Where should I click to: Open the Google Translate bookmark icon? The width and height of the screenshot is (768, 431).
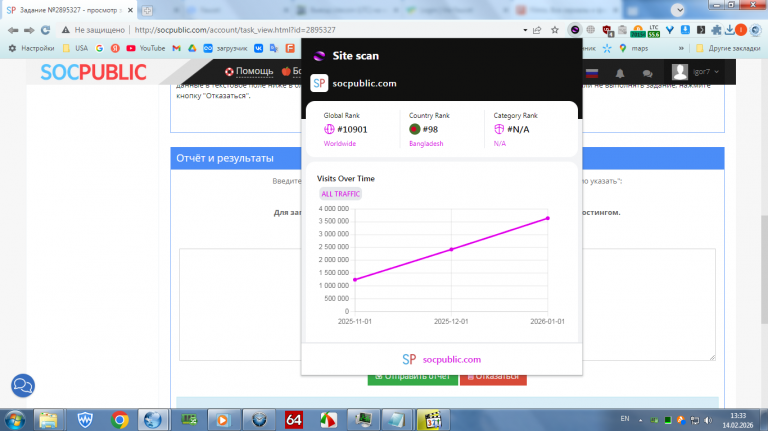(274, 48)
